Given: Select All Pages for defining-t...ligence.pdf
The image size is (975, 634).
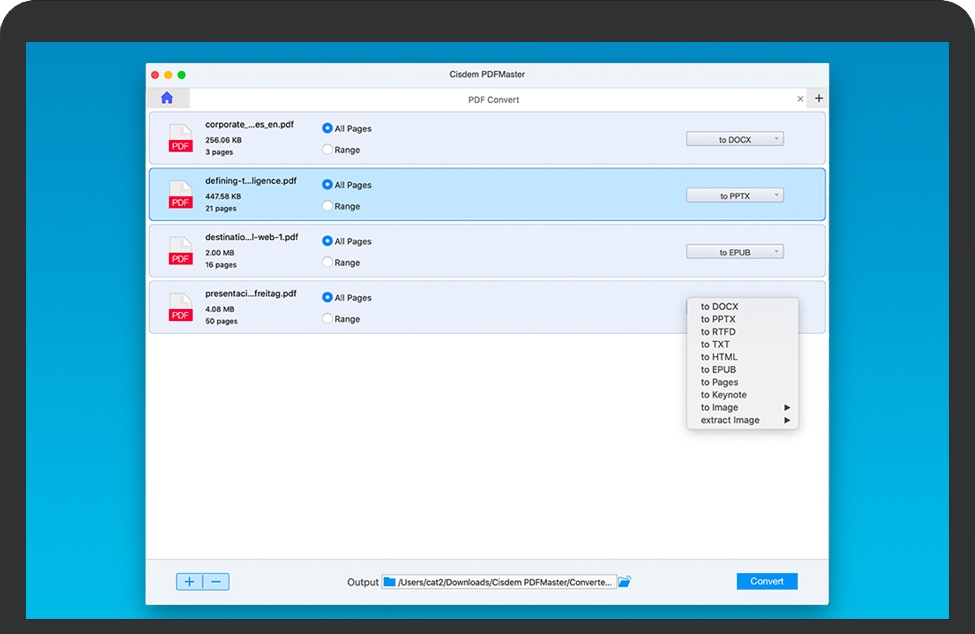Looking at the screenshot, I should [328, 185].
